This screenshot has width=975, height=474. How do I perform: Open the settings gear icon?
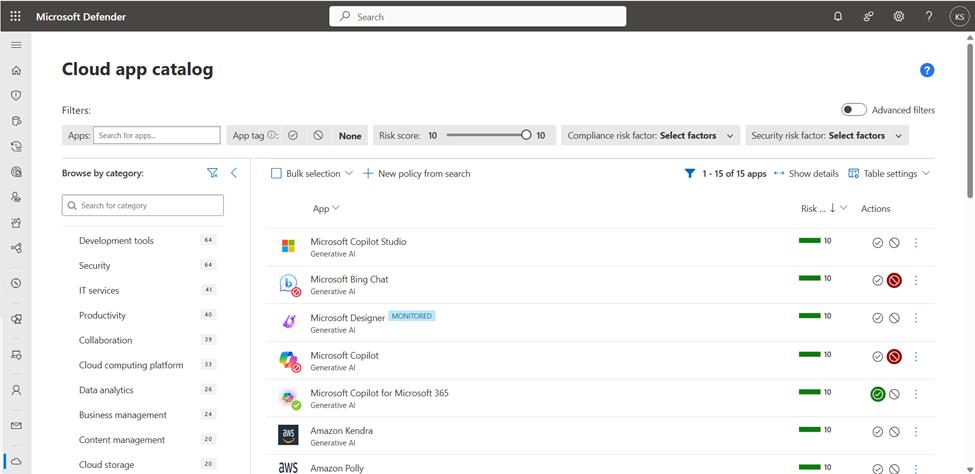tap(899, 17)
